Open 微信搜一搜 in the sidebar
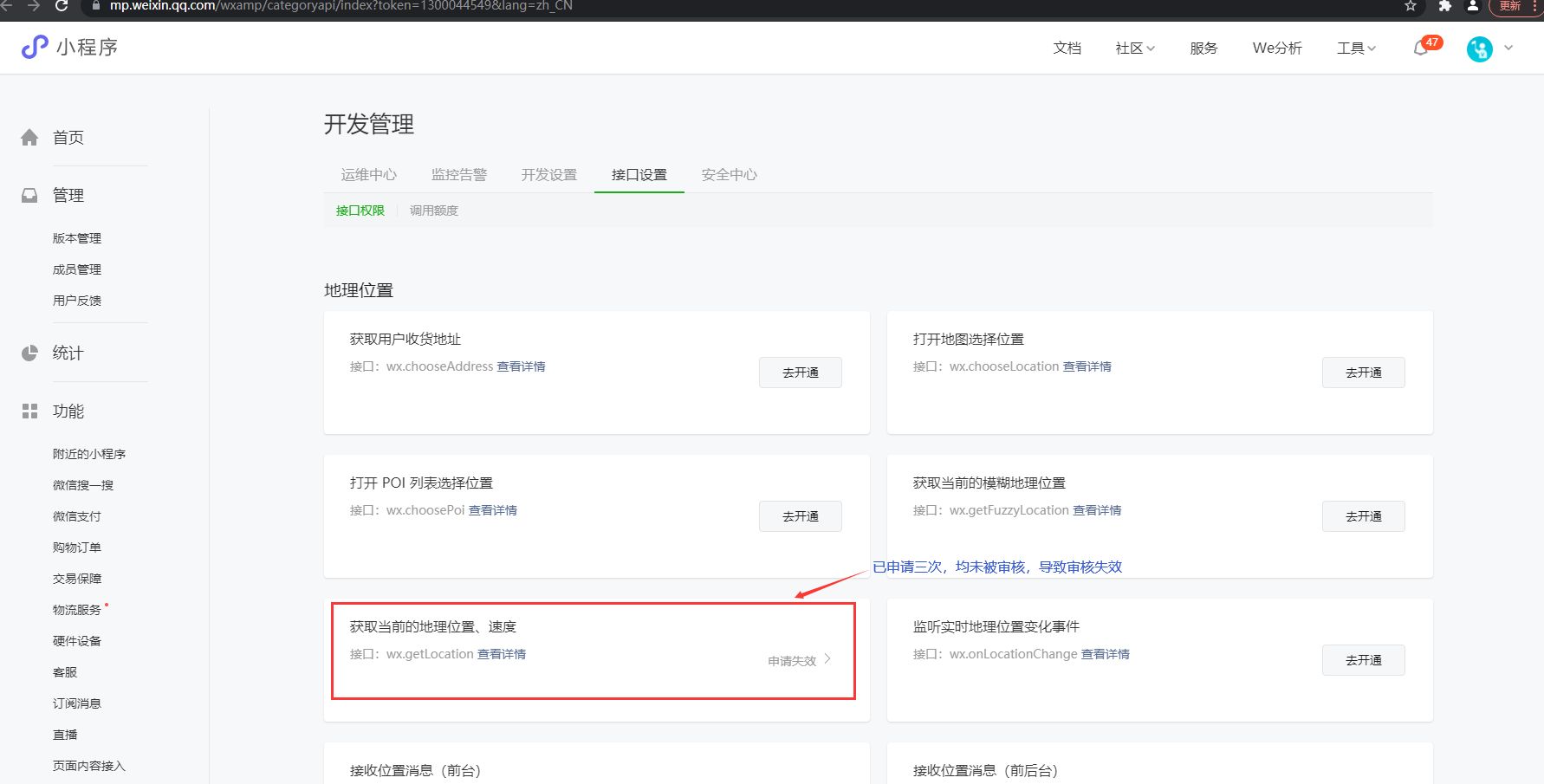Screen dimensions: 1544x784 pos(83,485)
